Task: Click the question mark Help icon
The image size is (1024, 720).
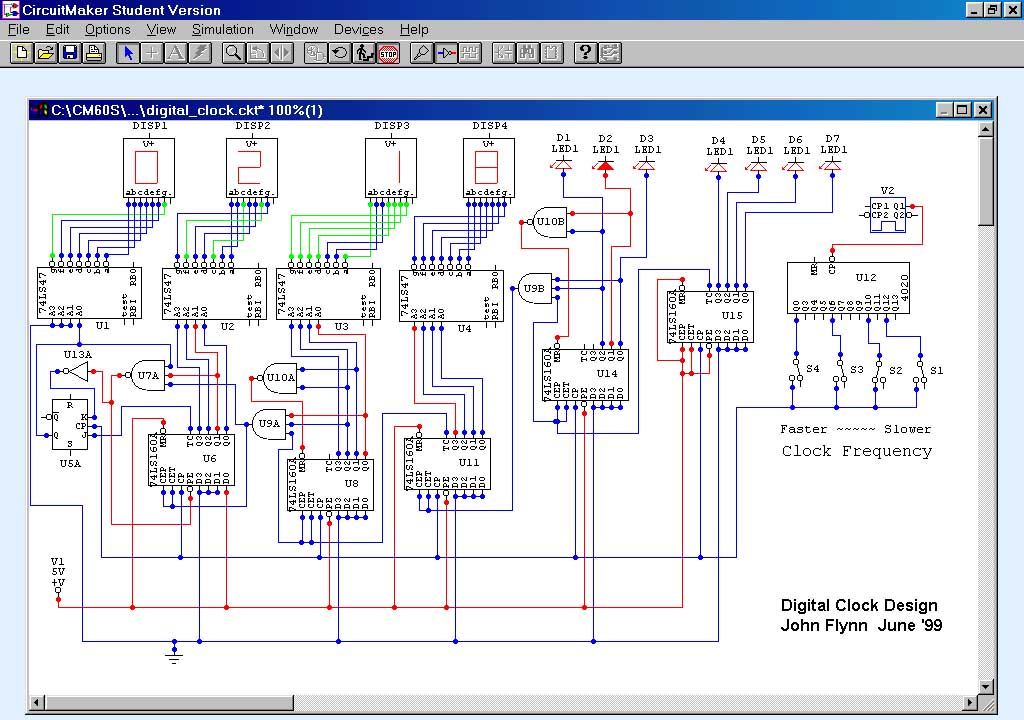Action: [586, 53]
